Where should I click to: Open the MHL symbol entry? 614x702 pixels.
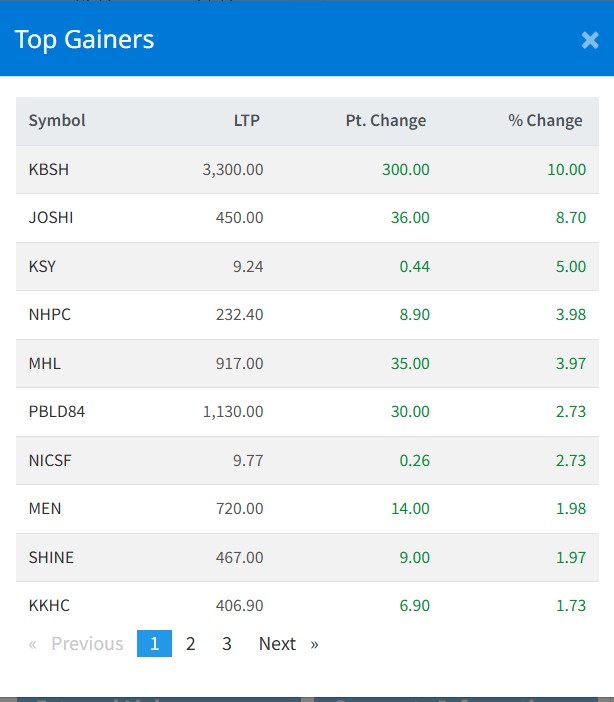tap(45, 363)
